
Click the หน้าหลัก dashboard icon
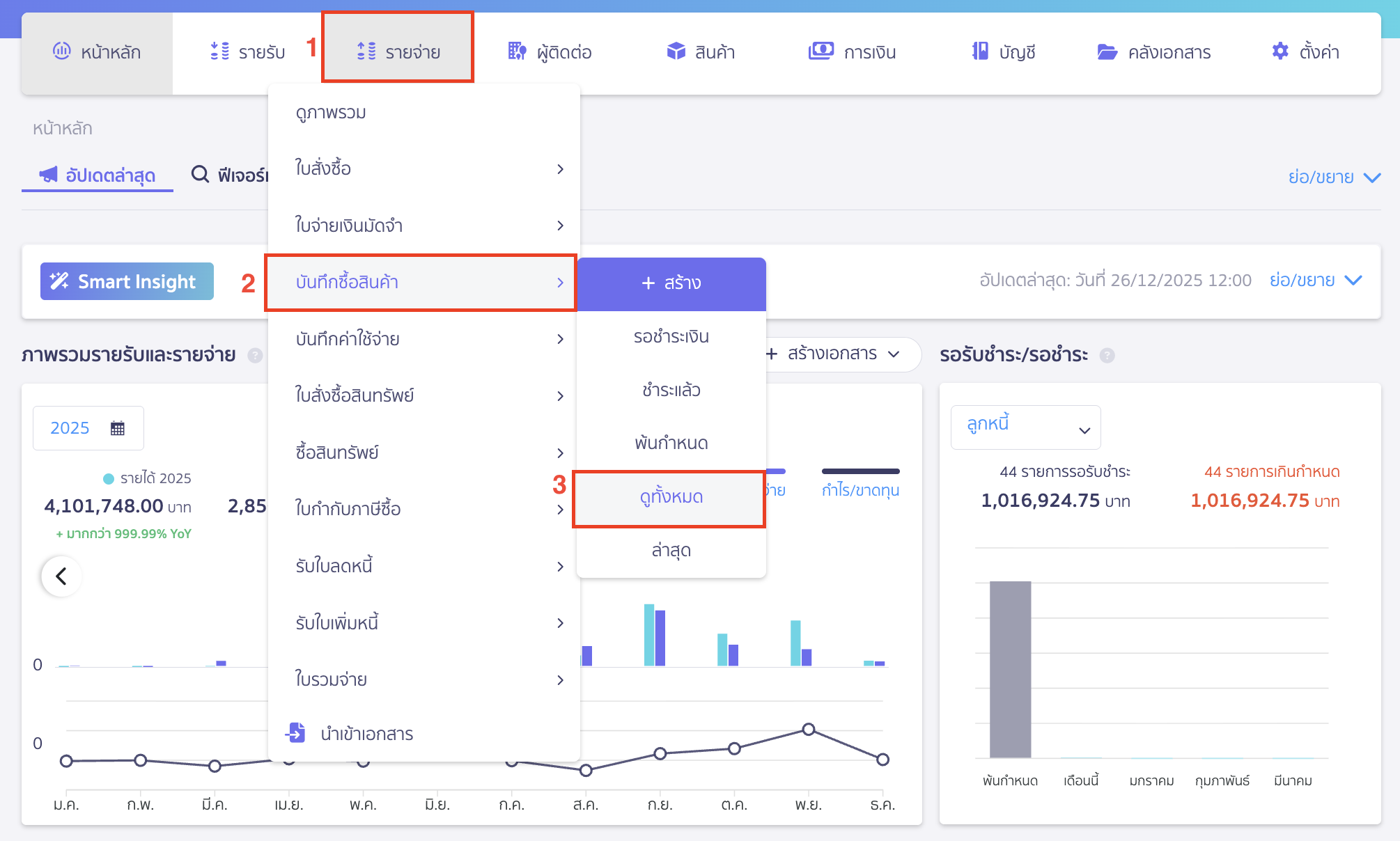[x=61, y=51]
